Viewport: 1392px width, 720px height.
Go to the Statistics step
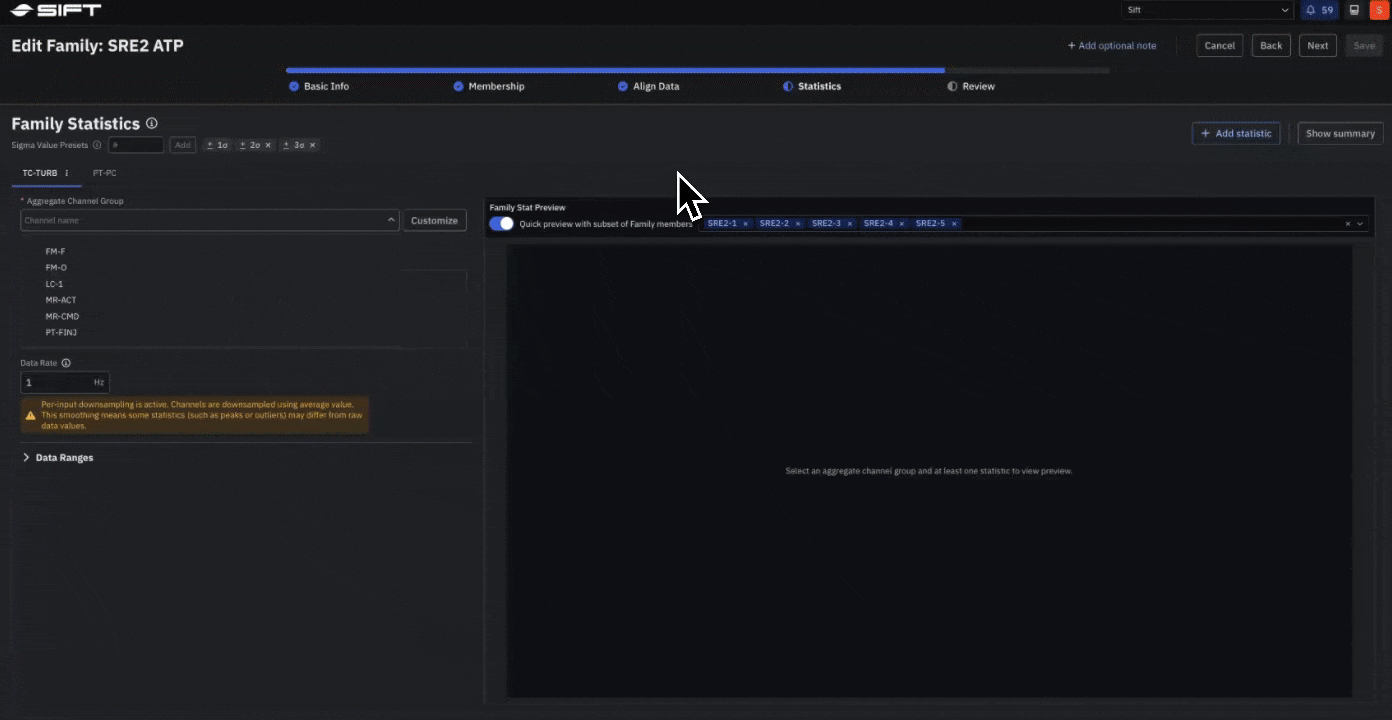tap(812, 86)
